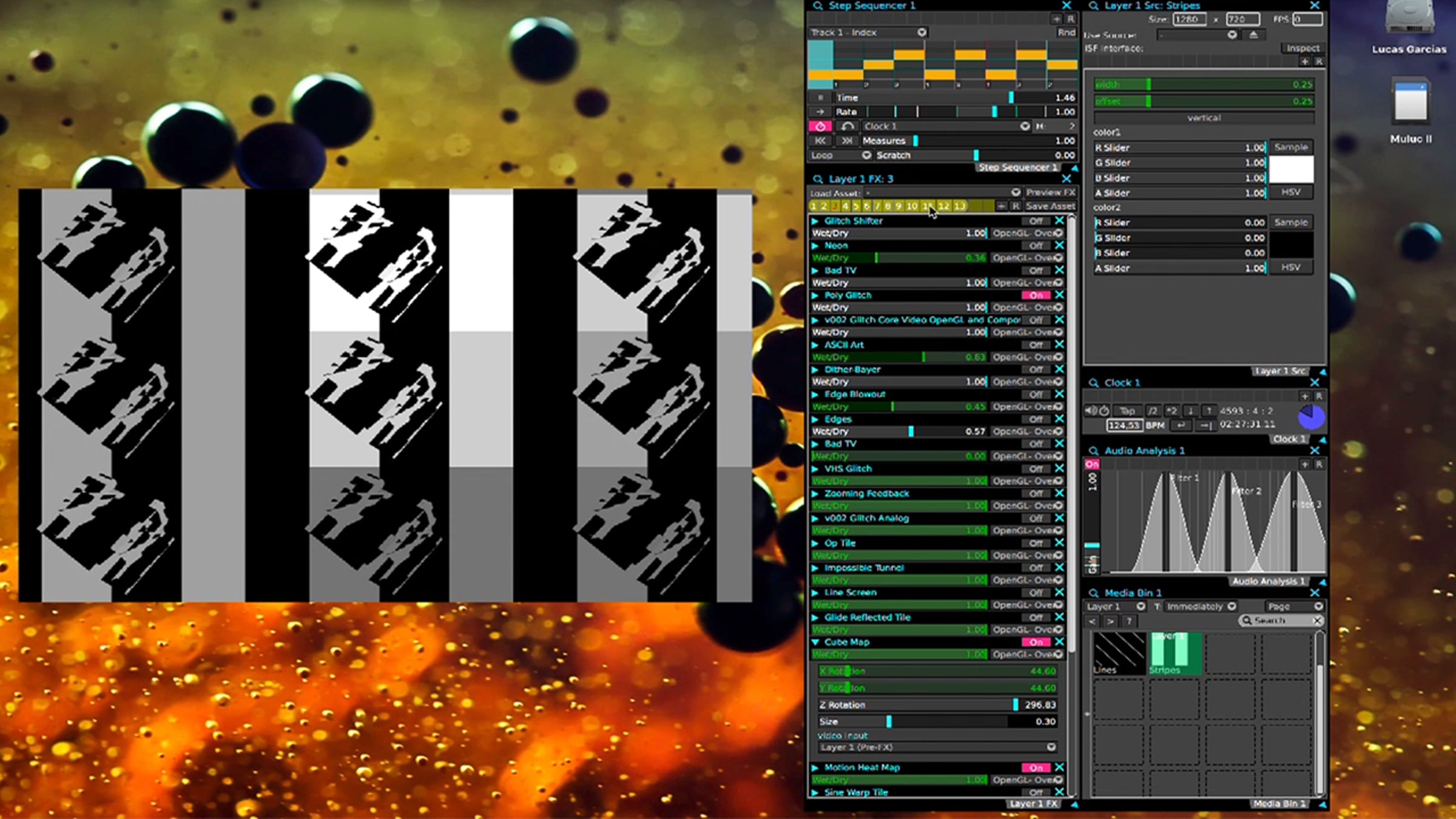Click the Save Asset button
The height and width of the screenshot is (819, 1456).
[1050, 206]
